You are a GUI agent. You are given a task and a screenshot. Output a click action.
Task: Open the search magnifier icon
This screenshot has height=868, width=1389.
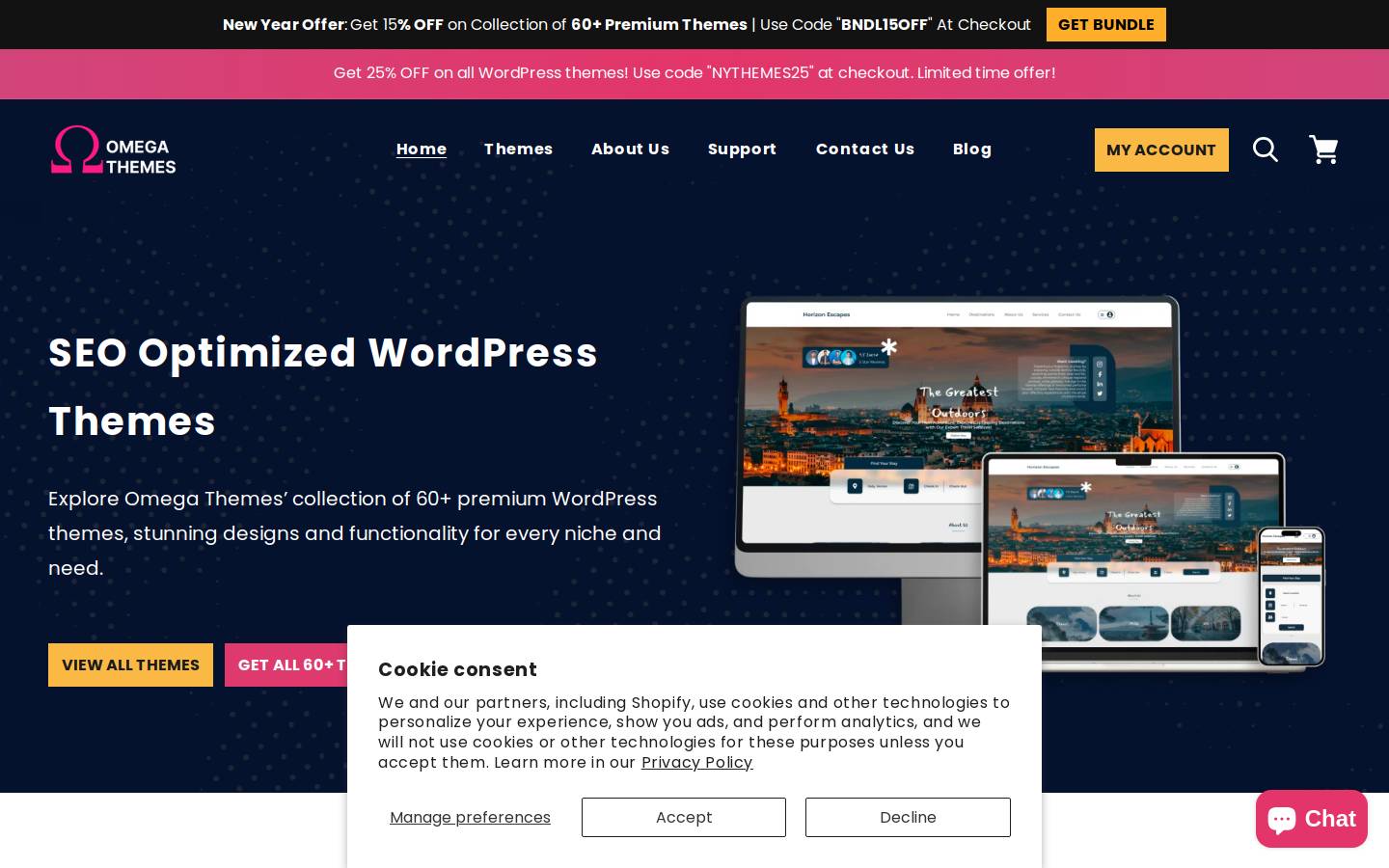point(1266,149)
